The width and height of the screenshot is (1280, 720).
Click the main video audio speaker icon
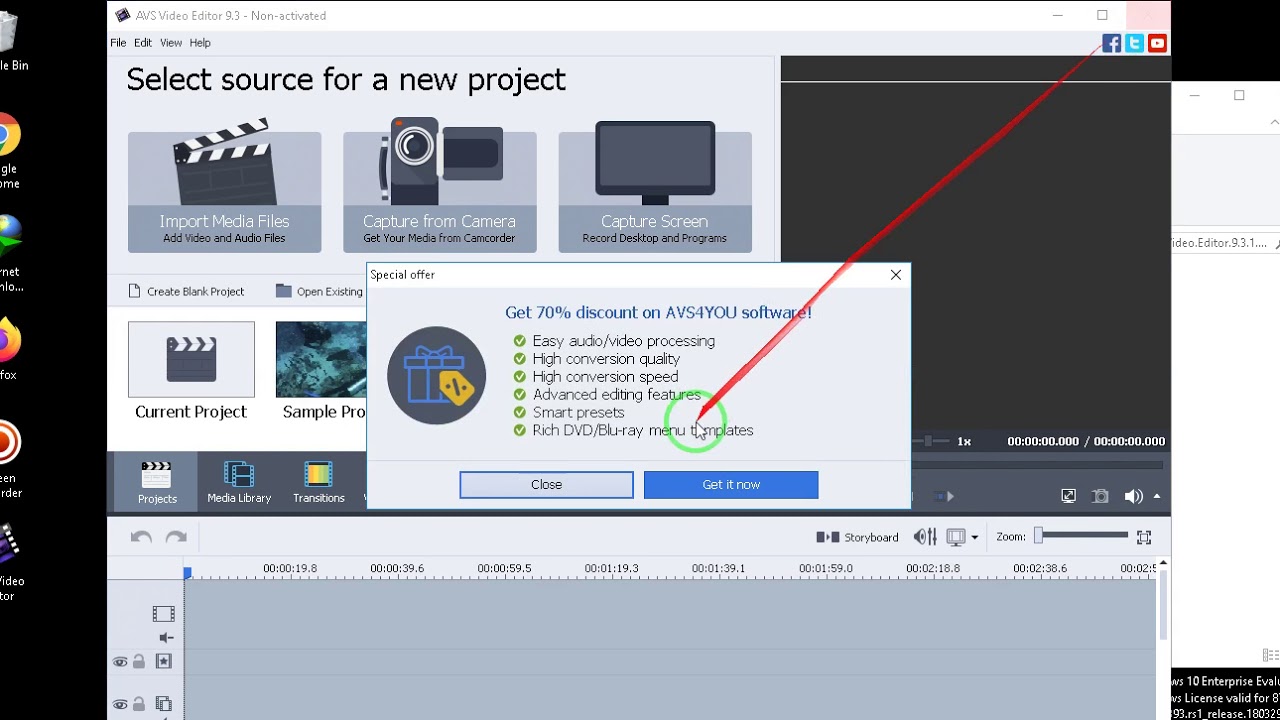pos(166,638)
